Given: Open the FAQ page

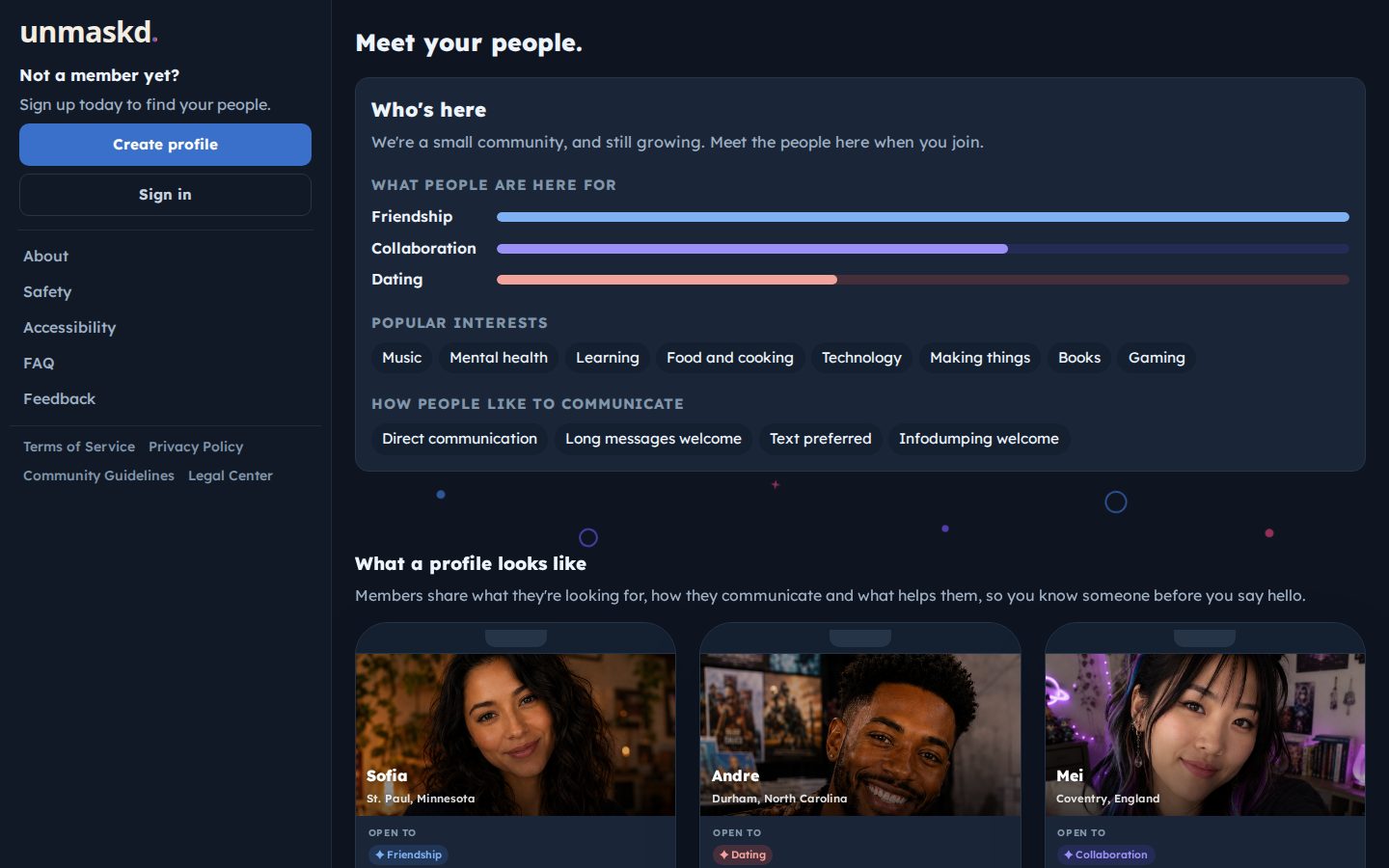Looking at the screenshot, I should coord(39,364).
